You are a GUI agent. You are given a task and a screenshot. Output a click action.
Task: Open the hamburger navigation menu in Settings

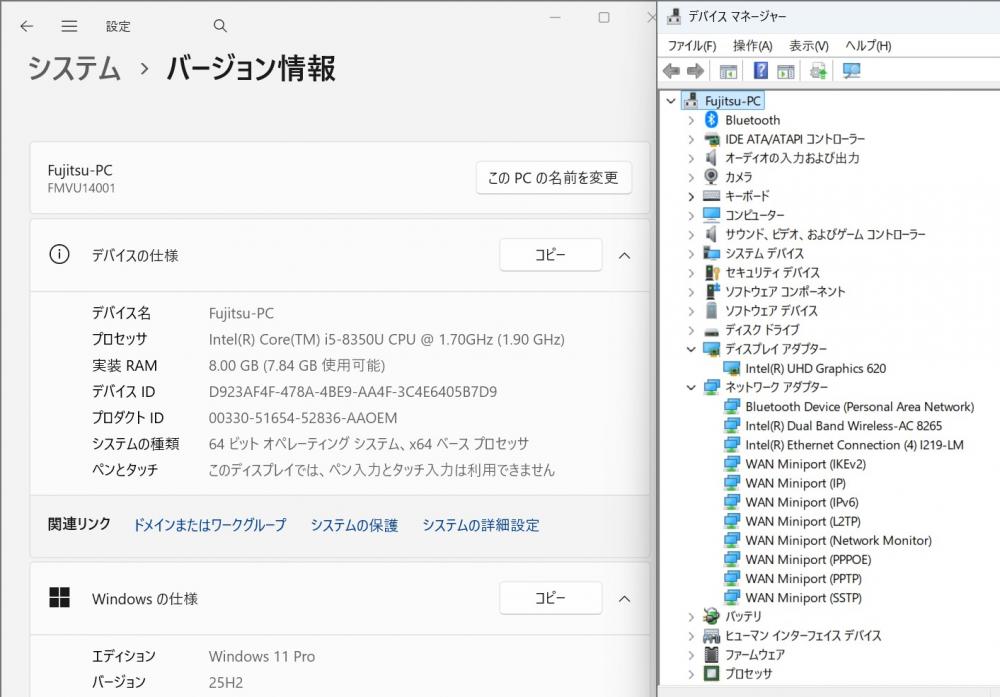coord(69,26)
